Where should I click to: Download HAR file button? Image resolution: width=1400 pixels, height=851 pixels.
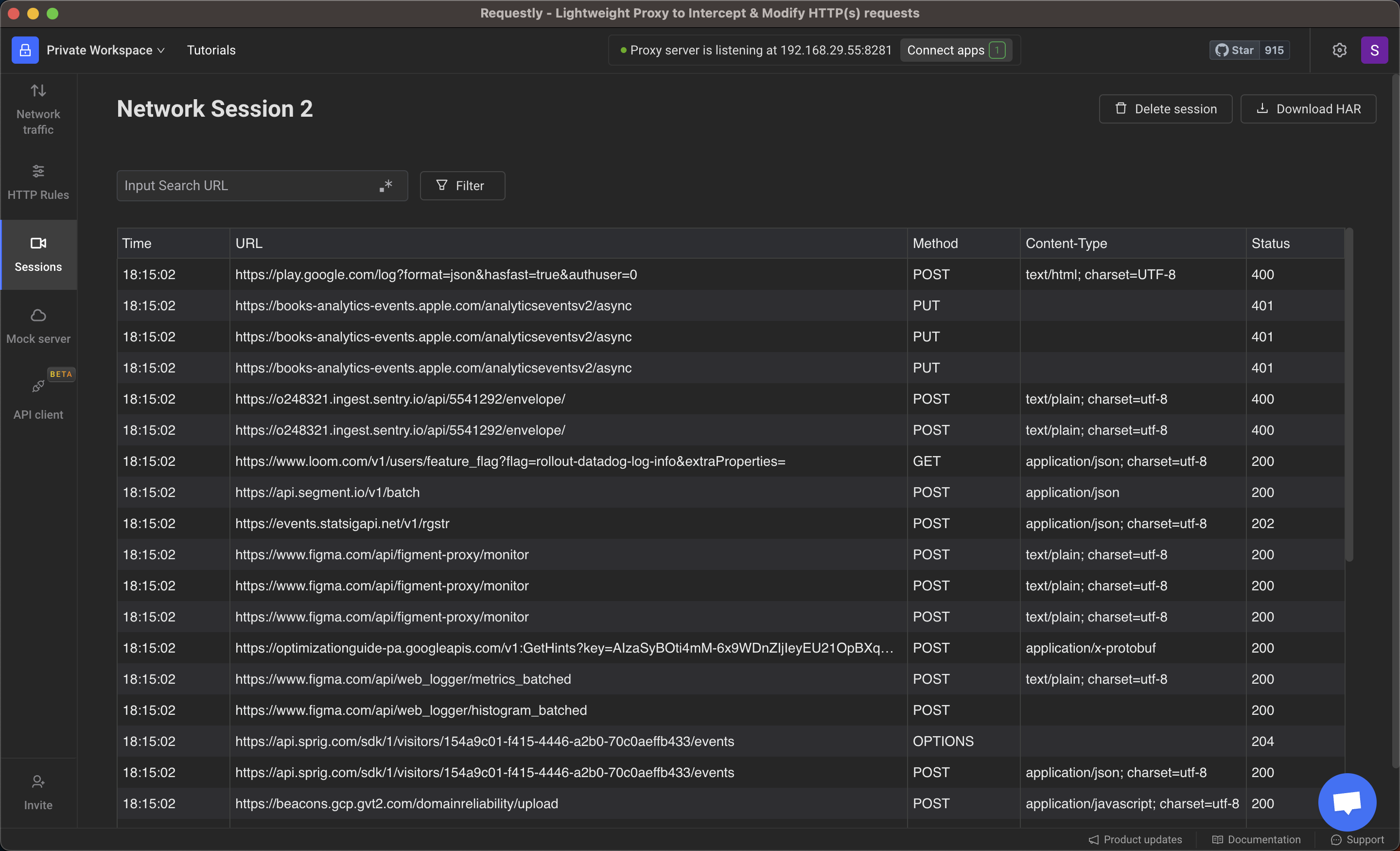[1308, 108]
